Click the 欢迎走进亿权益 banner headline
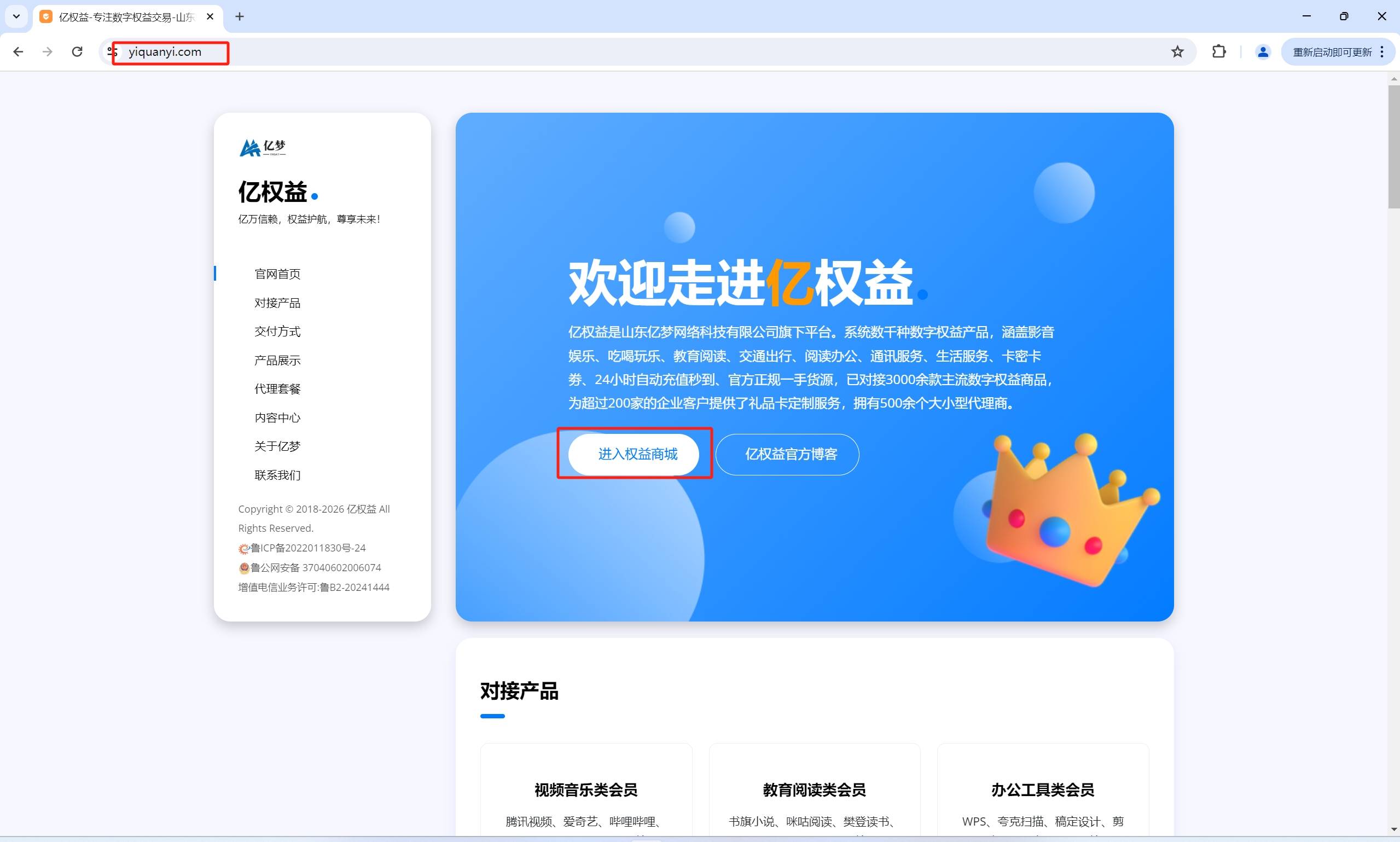This screenshot has width=1400, height=842. (741, 282)
